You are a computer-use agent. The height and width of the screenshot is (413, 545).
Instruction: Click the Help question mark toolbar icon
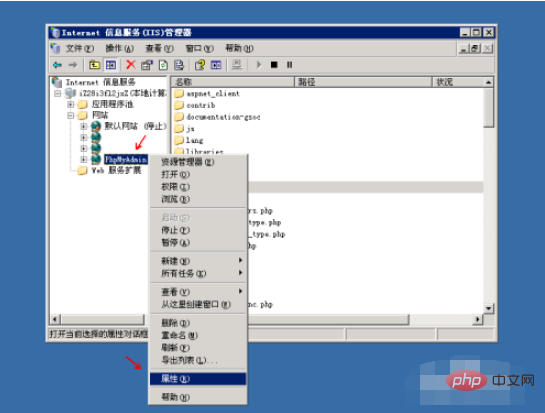coord(200,65)
